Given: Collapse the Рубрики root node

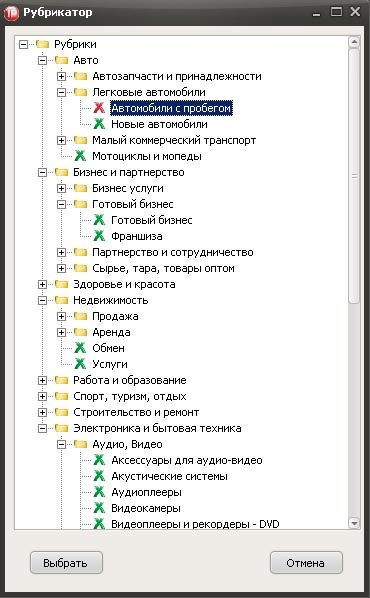Looking at the screenshot, I should [24, 44].
